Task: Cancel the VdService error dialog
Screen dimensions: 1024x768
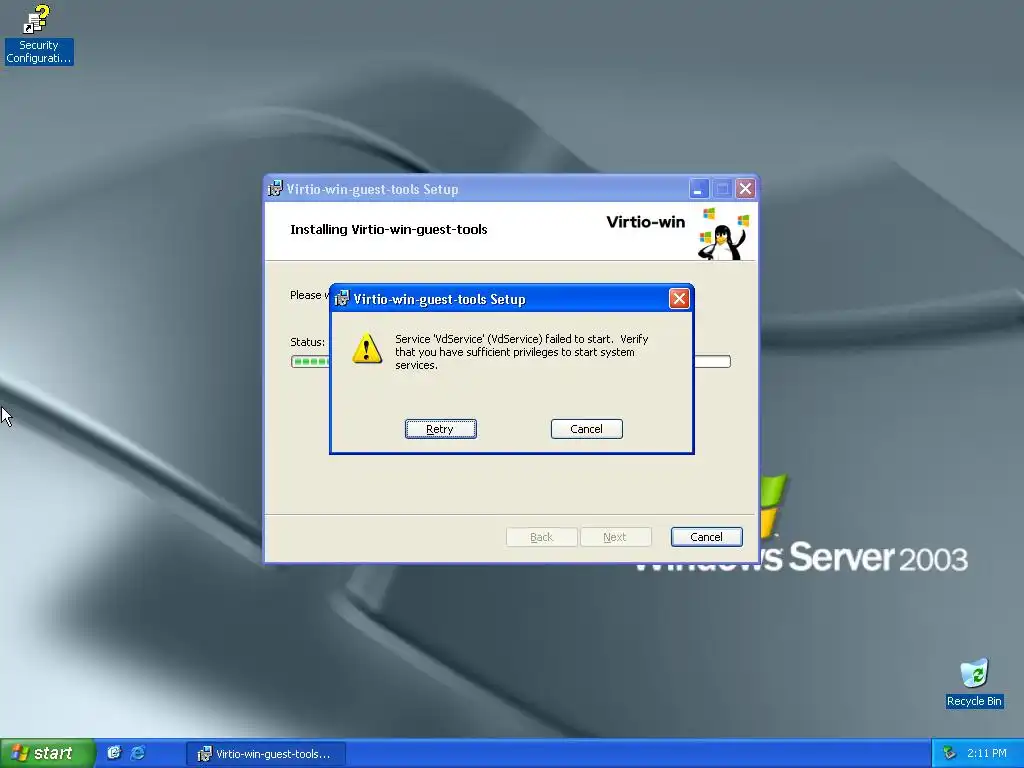Action: pyautogui.click(x=586, y=429)
